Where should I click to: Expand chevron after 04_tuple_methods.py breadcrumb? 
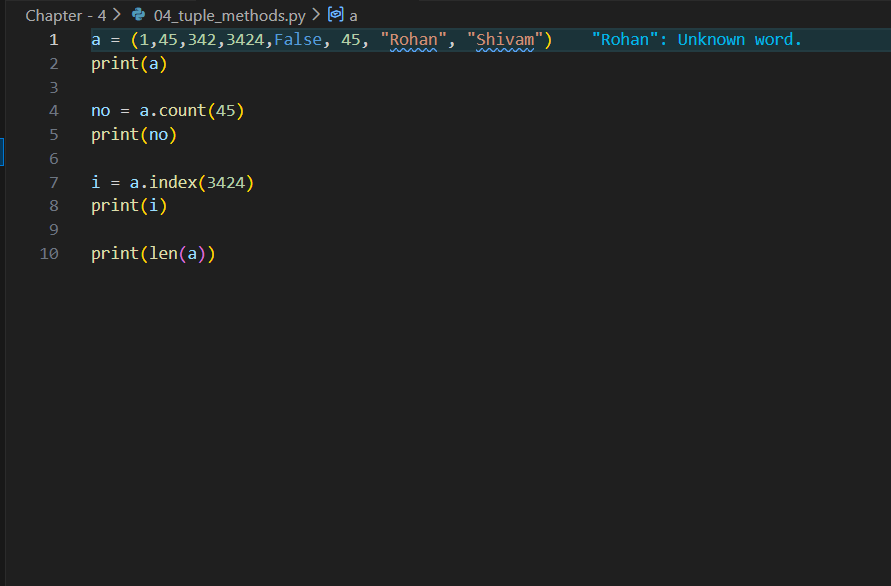coord(316,15)
